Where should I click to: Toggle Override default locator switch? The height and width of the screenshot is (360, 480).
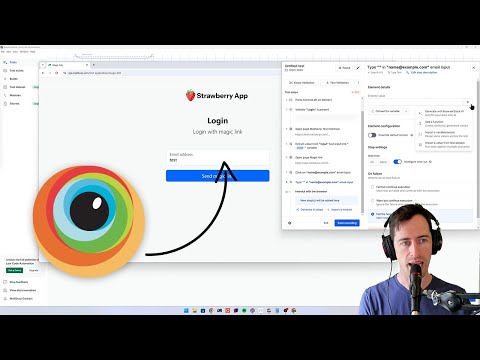372,135
